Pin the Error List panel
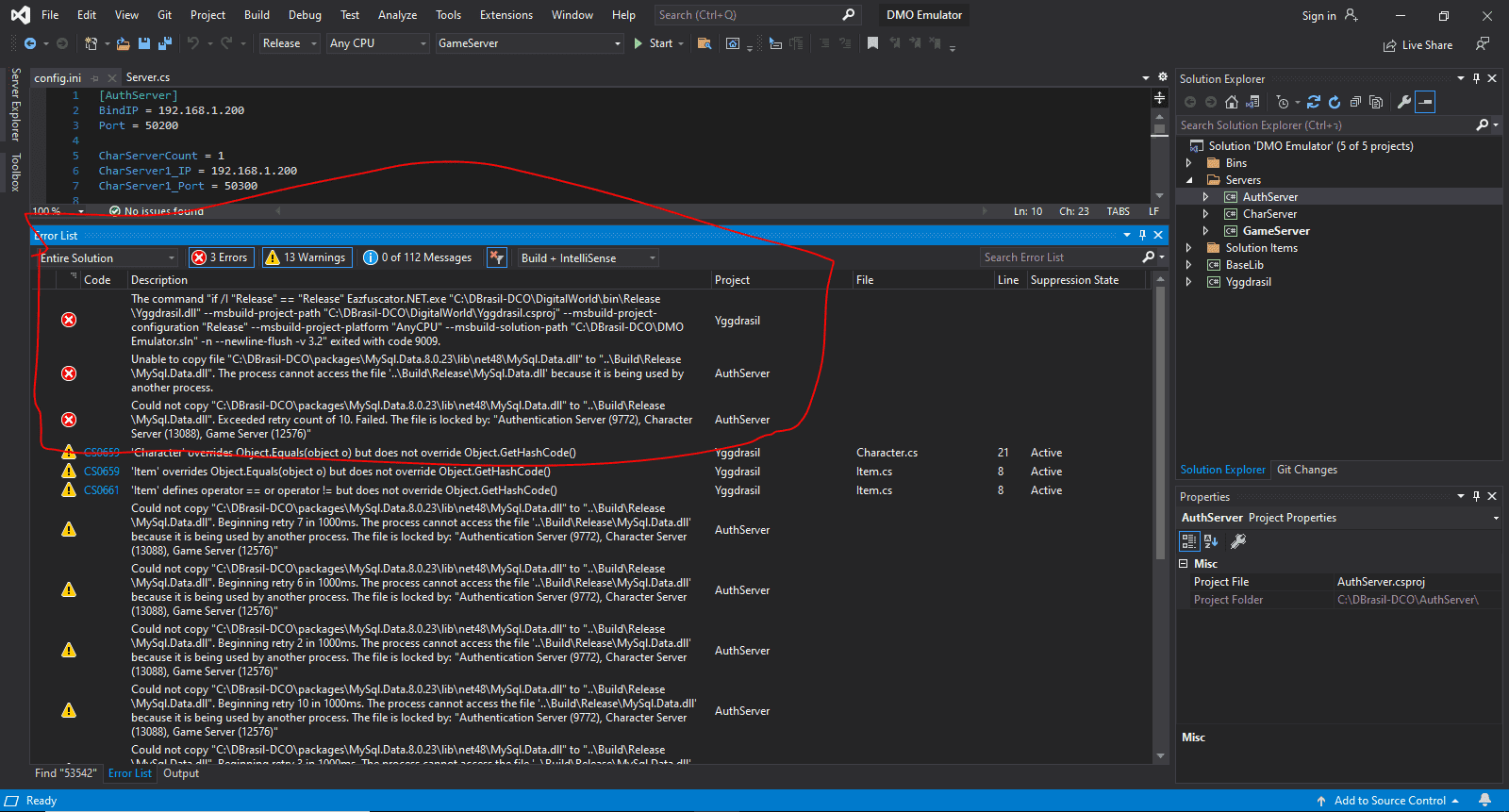 coord(1142,235)
